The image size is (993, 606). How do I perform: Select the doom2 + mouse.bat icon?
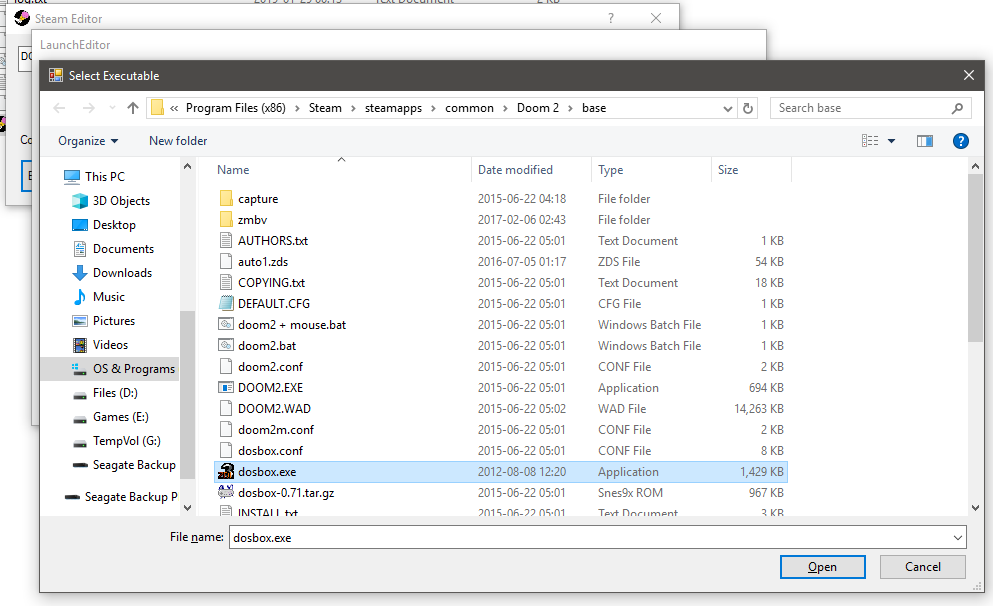[x=226, y=324]
